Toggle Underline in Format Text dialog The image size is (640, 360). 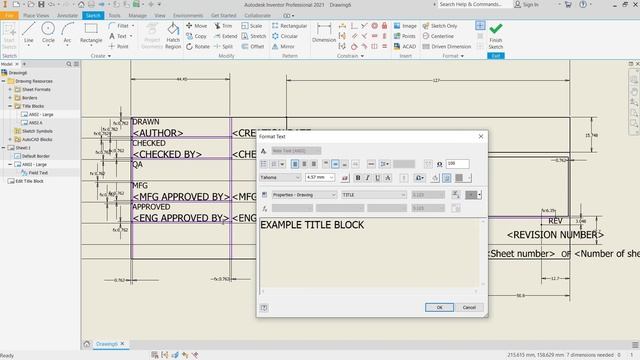pos(378,178)
